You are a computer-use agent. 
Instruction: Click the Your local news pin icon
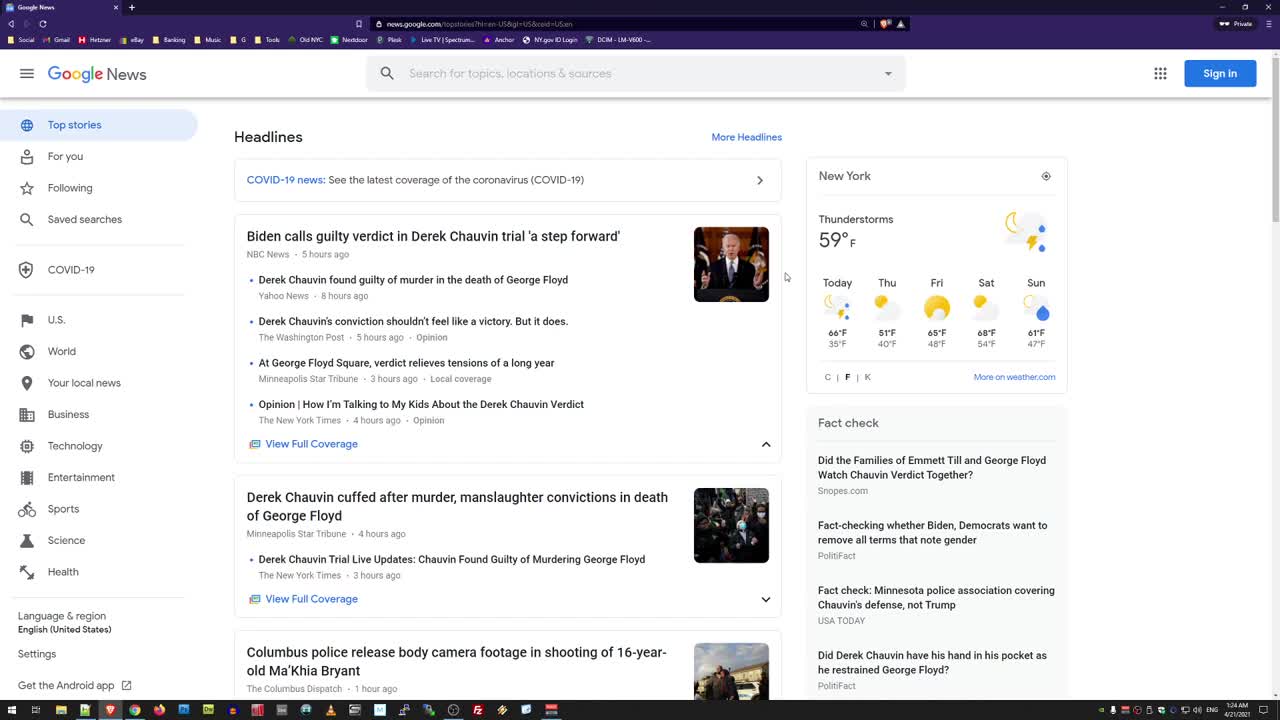(27, 383)
